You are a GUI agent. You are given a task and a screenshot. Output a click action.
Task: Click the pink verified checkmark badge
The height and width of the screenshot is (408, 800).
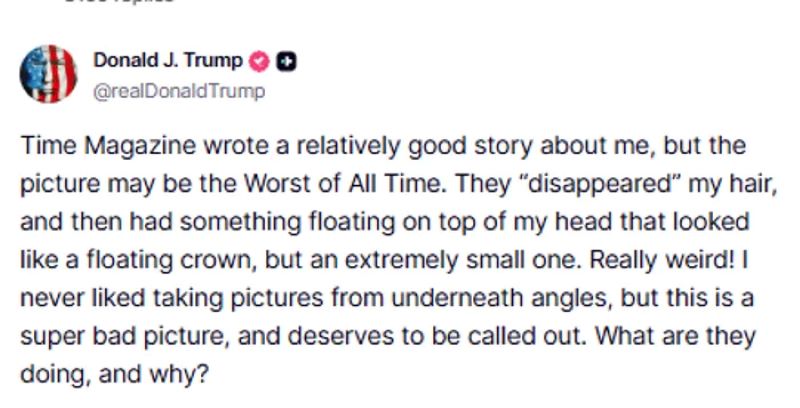click(x=258, y=61)
